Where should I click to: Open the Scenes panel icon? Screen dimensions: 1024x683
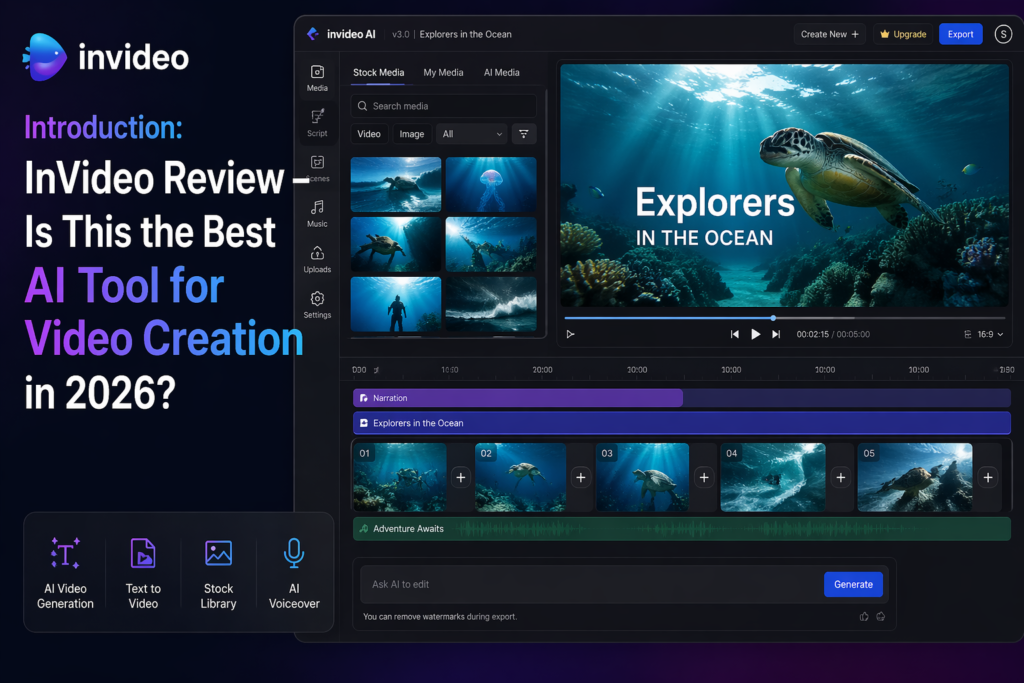317,162
